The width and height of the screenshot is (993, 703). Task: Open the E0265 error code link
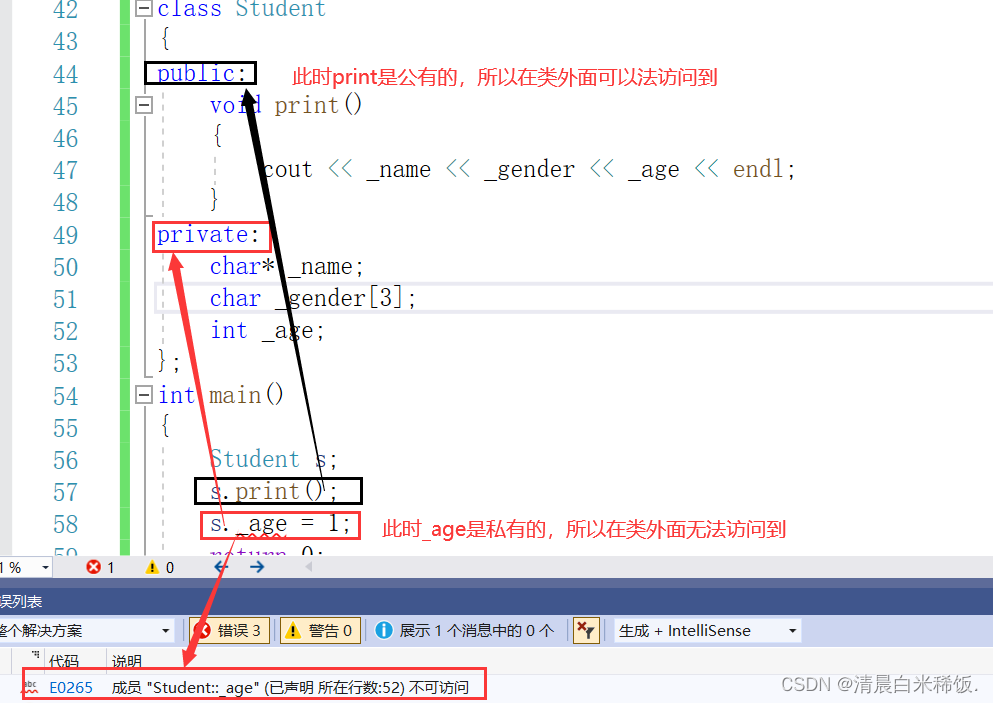click(x=71, y=687)
